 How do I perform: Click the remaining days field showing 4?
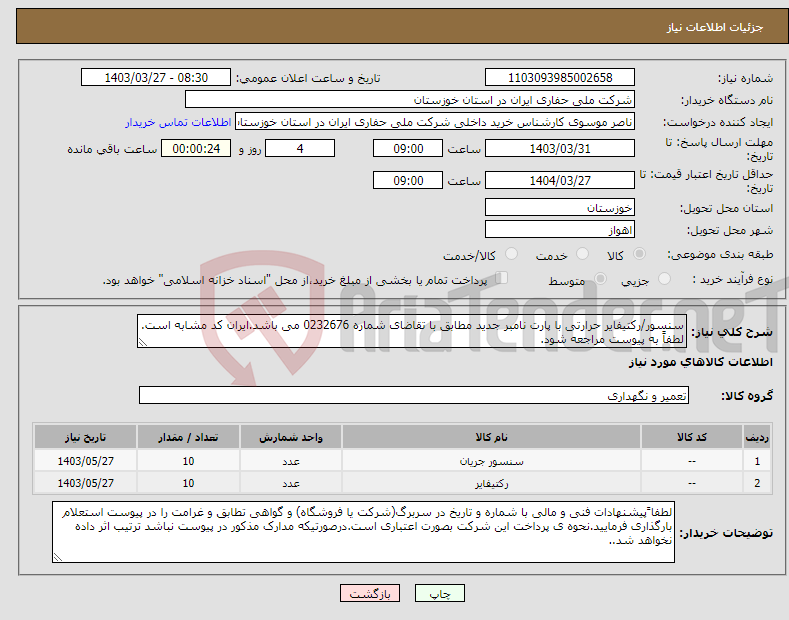[x=300, y=148]
